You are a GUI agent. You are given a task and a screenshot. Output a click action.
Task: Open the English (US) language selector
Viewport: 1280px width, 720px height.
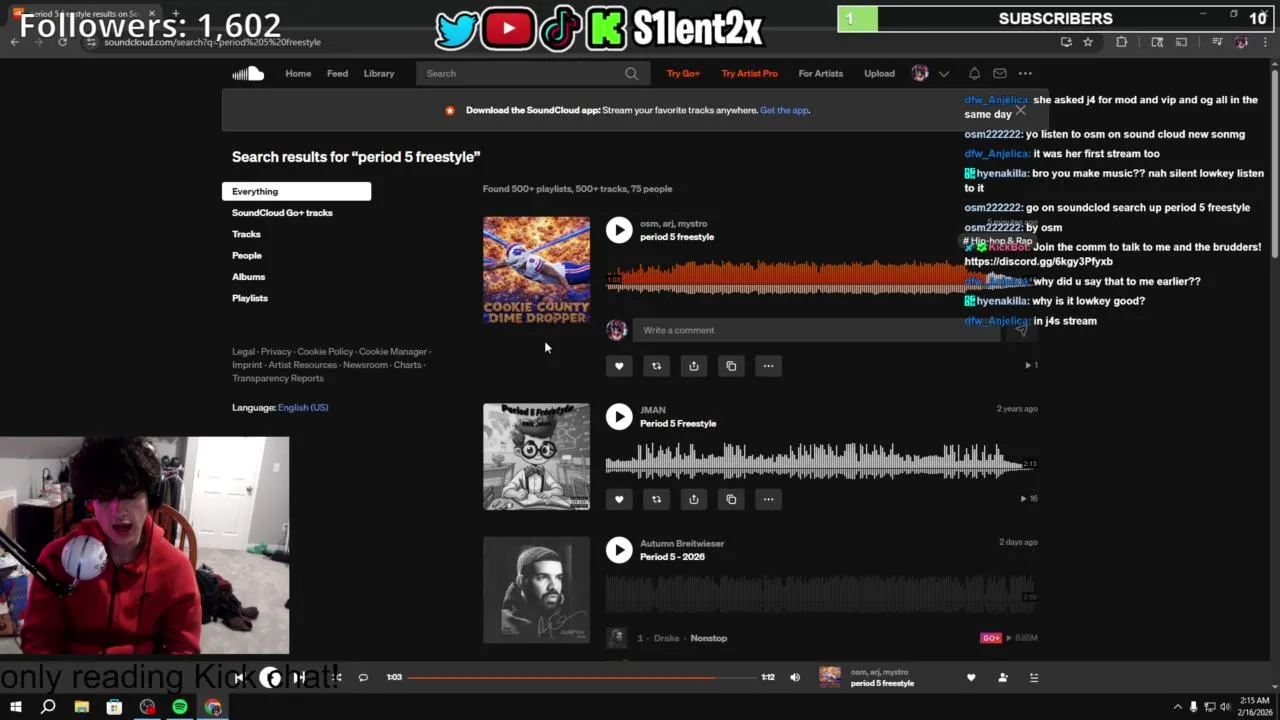tap(303, 407)
